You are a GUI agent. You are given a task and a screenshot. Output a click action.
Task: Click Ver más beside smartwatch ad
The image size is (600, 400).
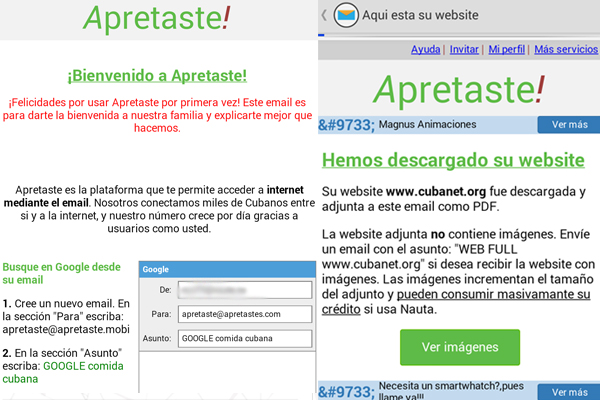coord(569,392)
